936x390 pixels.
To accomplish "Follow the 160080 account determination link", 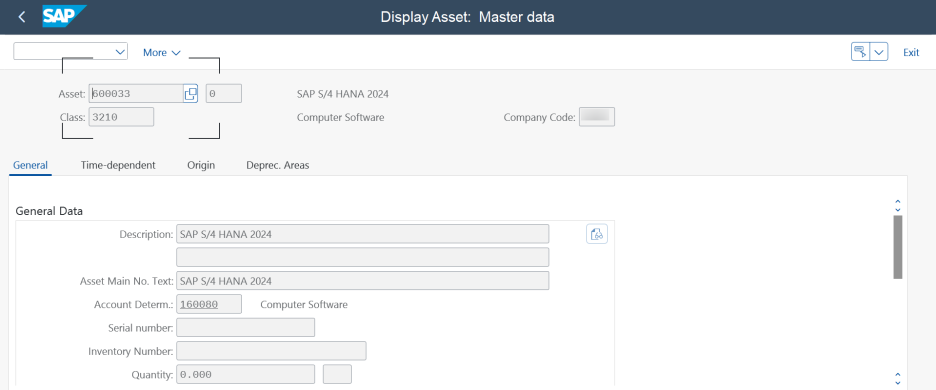I will 199,305.
